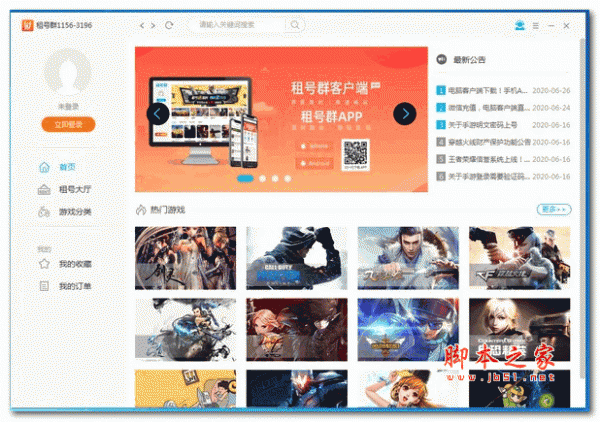Open the hamburger menu in title bar
The width and height of the screenshot is (600, 422).
click(x=536, y=26)
